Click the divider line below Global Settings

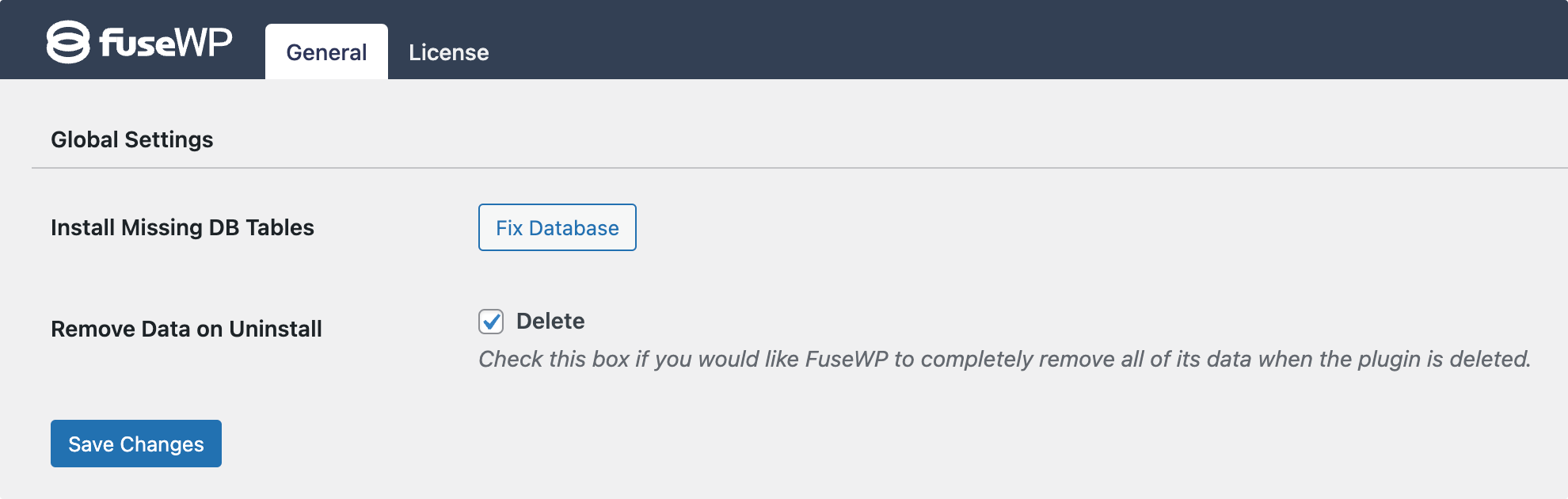[800, 168]
